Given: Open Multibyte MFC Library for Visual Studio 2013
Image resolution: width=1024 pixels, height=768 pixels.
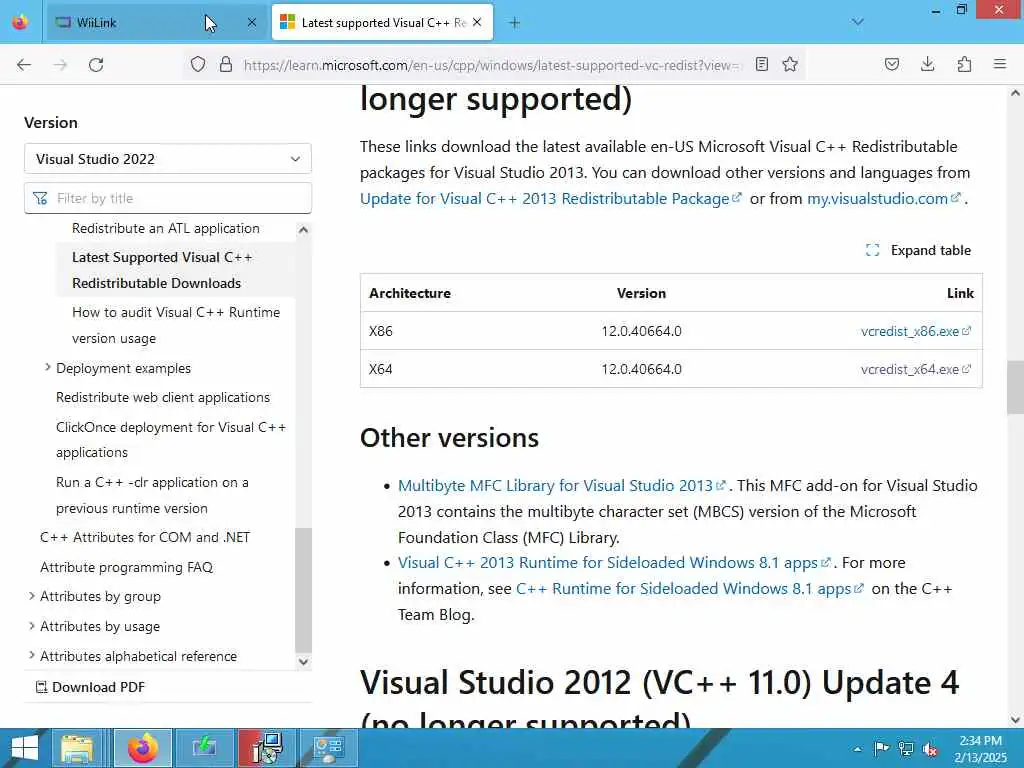Looking at the screenshot, I should click(562, 485).
